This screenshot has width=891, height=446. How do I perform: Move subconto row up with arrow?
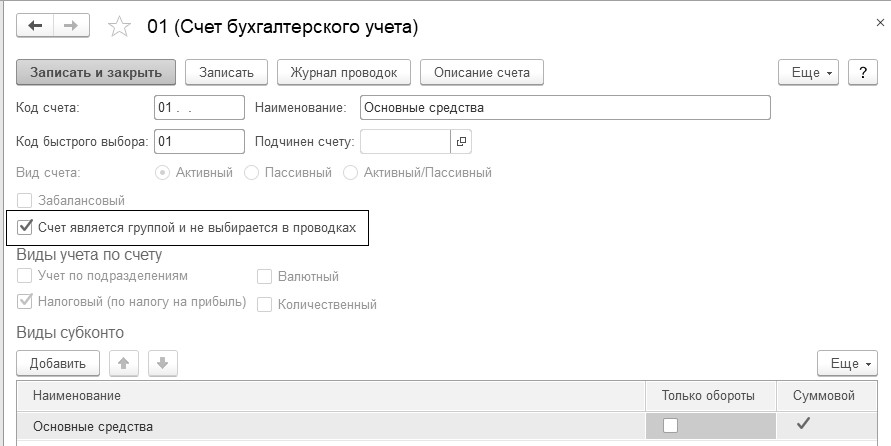[x=123, y=362]
